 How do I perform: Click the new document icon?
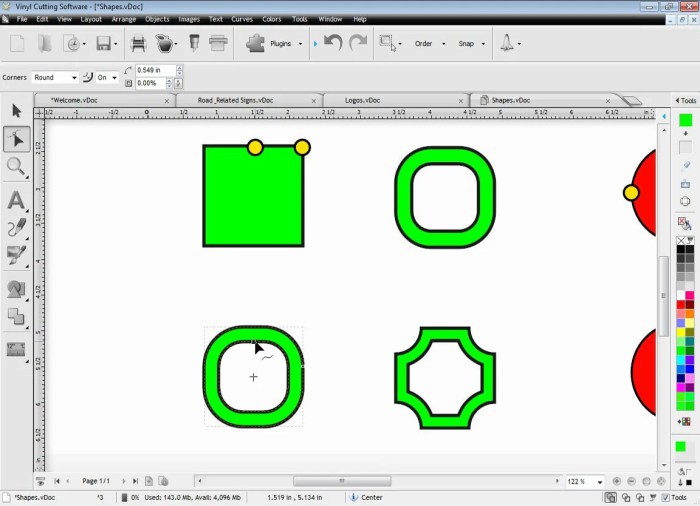click(17, 43)
